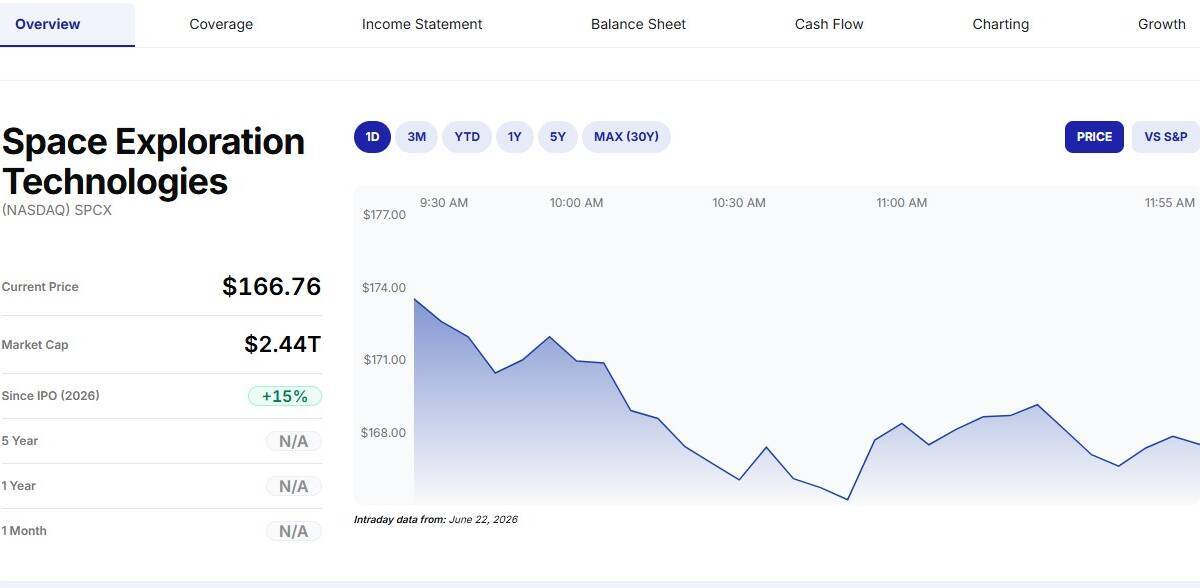Click the +15% since IPO badge
Viewport: 1200px width, 588px height.
[285, 396]
